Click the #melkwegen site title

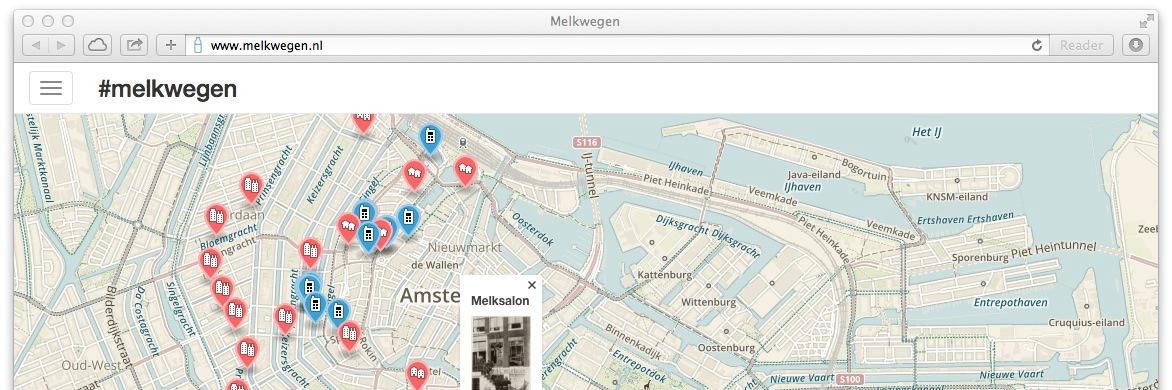click(167, 89)
